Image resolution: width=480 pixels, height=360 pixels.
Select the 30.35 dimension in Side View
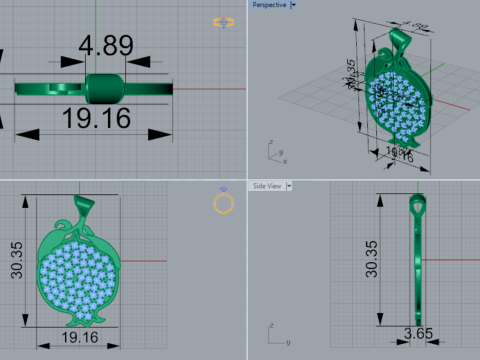(x=372, y=259)
